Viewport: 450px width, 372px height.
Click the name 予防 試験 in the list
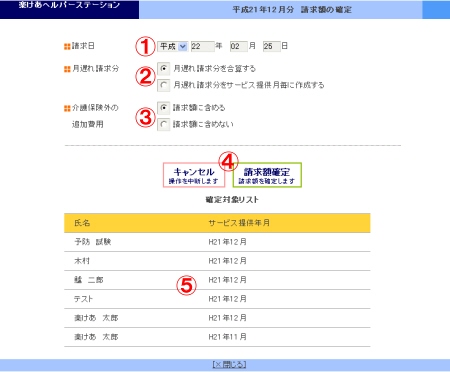92,242
